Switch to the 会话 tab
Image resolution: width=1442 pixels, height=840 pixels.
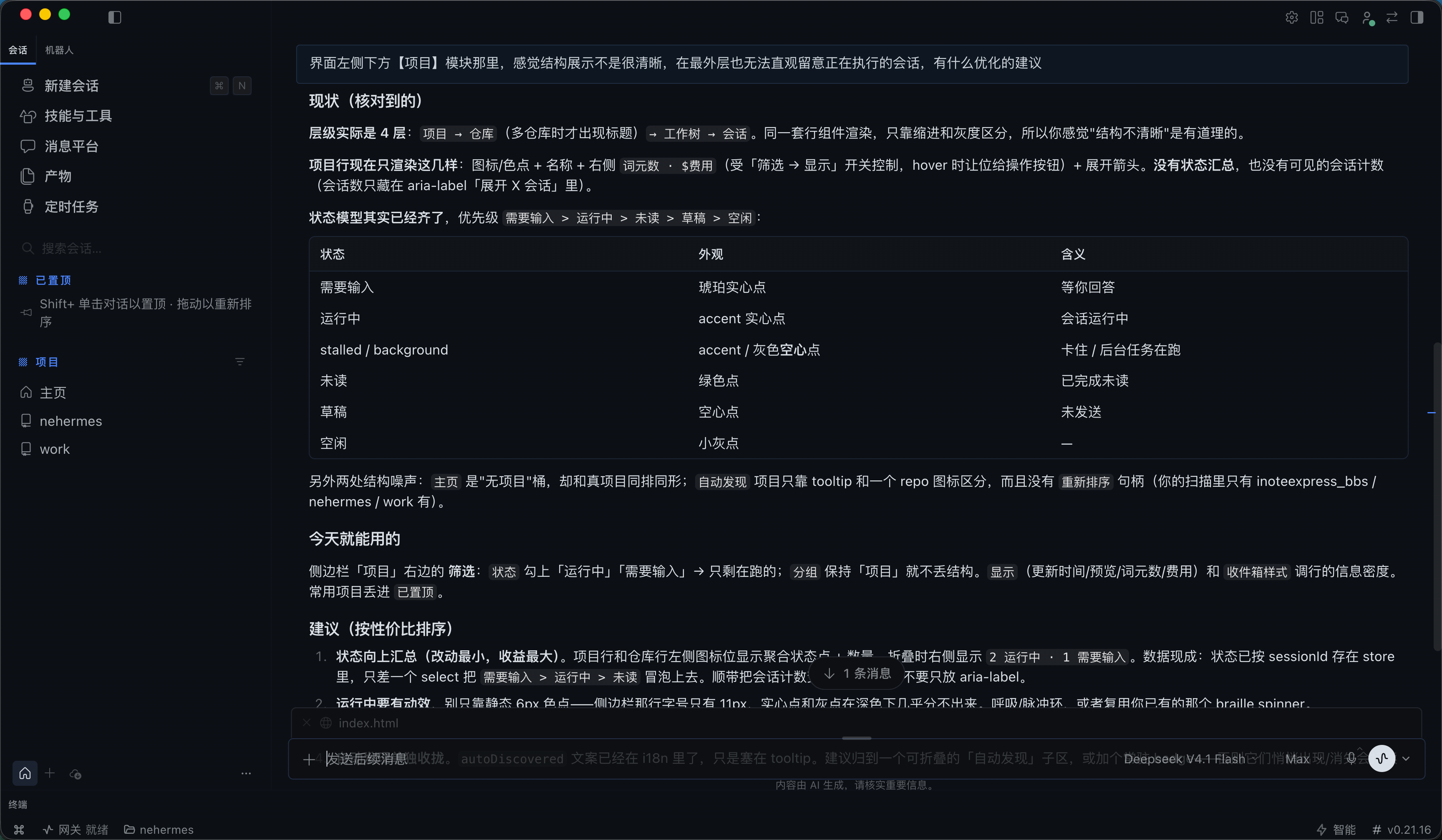click(18, 50)
